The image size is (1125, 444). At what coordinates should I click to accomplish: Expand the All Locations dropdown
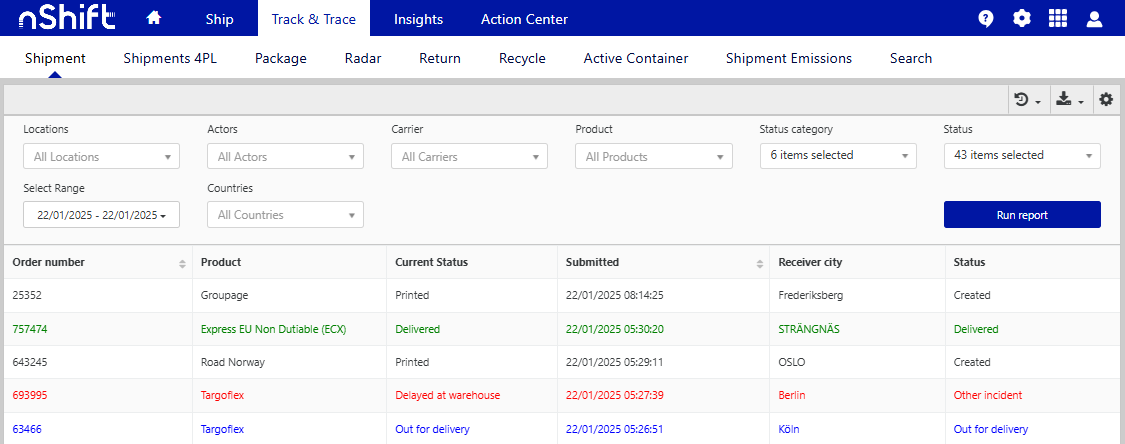101,157
